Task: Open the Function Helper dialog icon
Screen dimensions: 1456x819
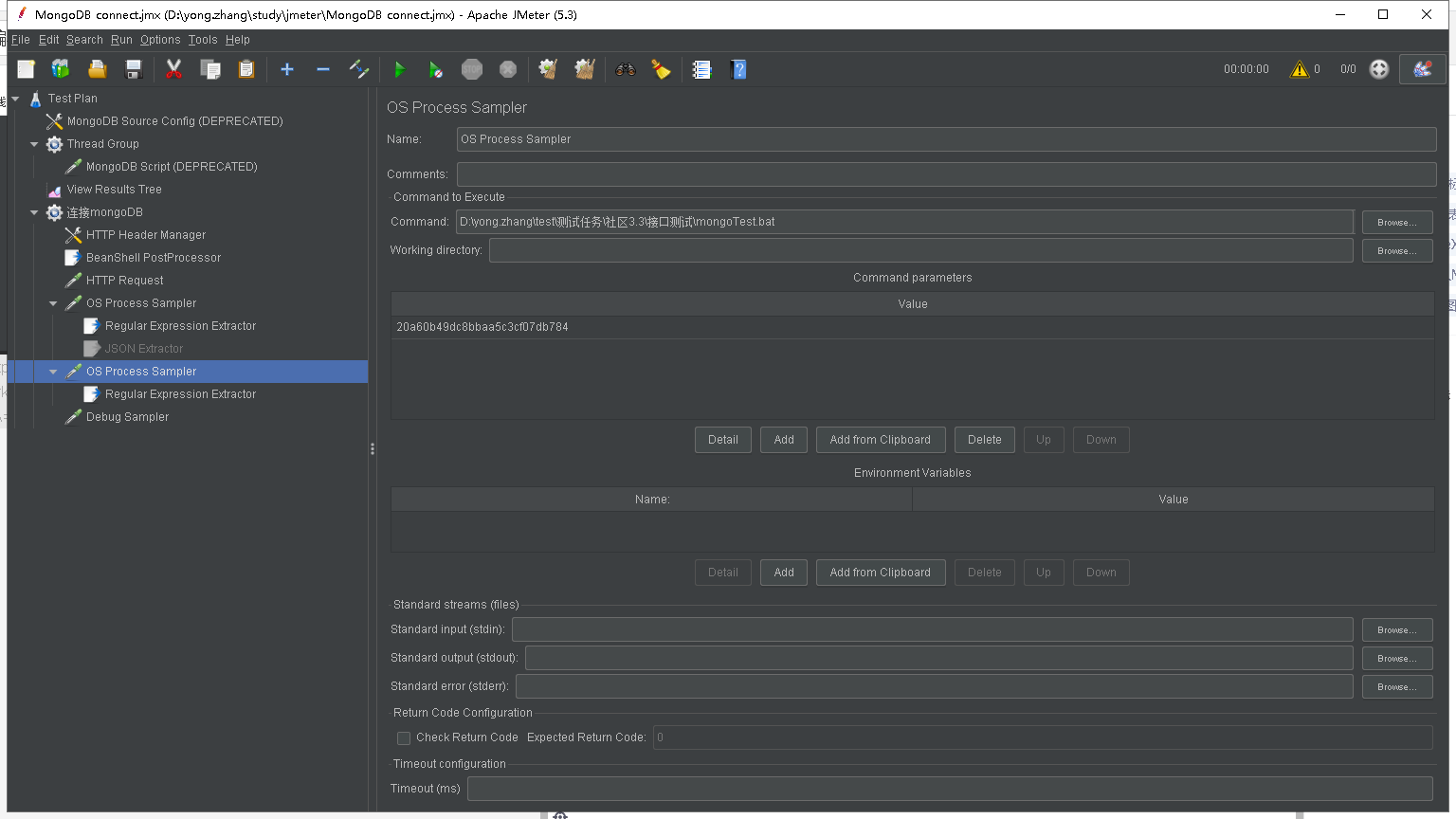Action: click(702, 69)
